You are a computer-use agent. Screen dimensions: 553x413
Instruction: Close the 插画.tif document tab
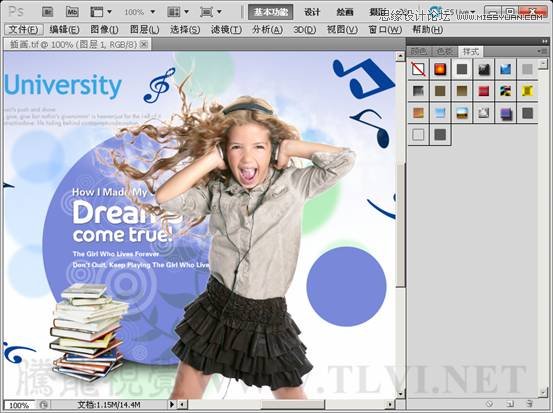(144, 44)
